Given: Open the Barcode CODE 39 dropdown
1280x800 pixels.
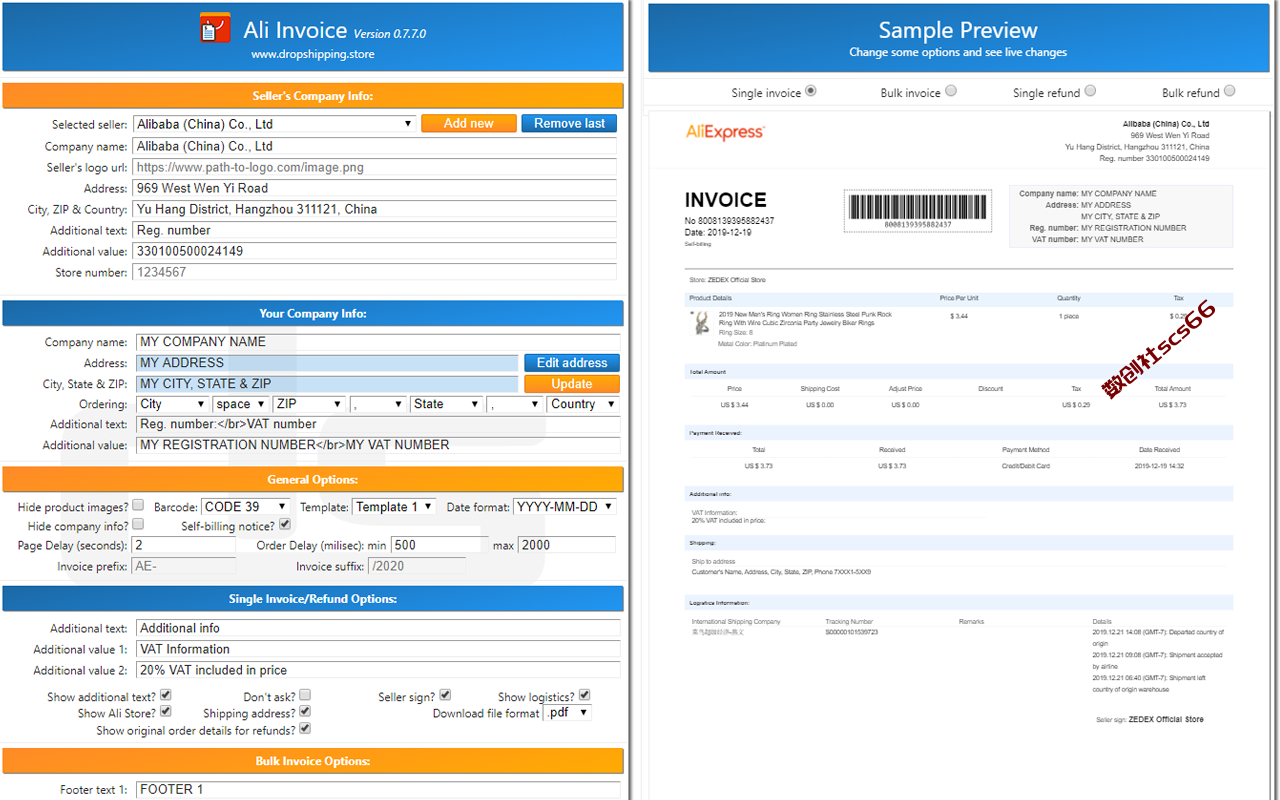Looking at the screenshot, I should (x=246, y=507).
